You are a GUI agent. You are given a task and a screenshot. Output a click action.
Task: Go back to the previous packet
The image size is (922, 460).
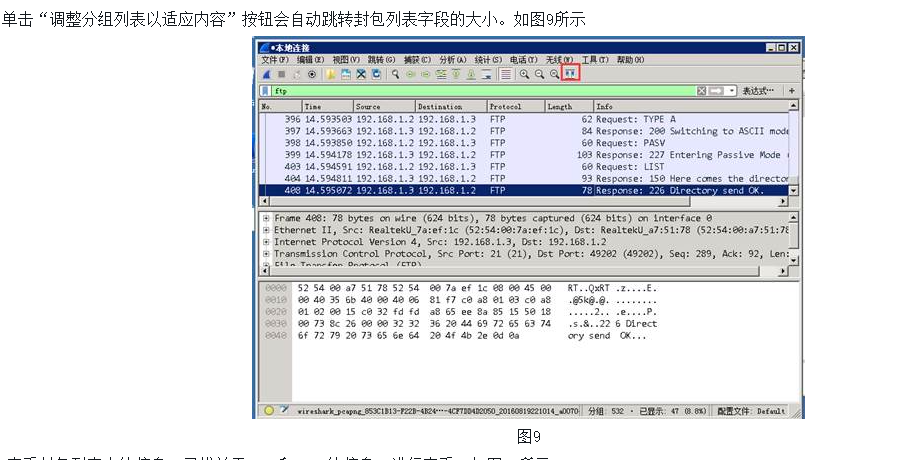coord(410,74)
